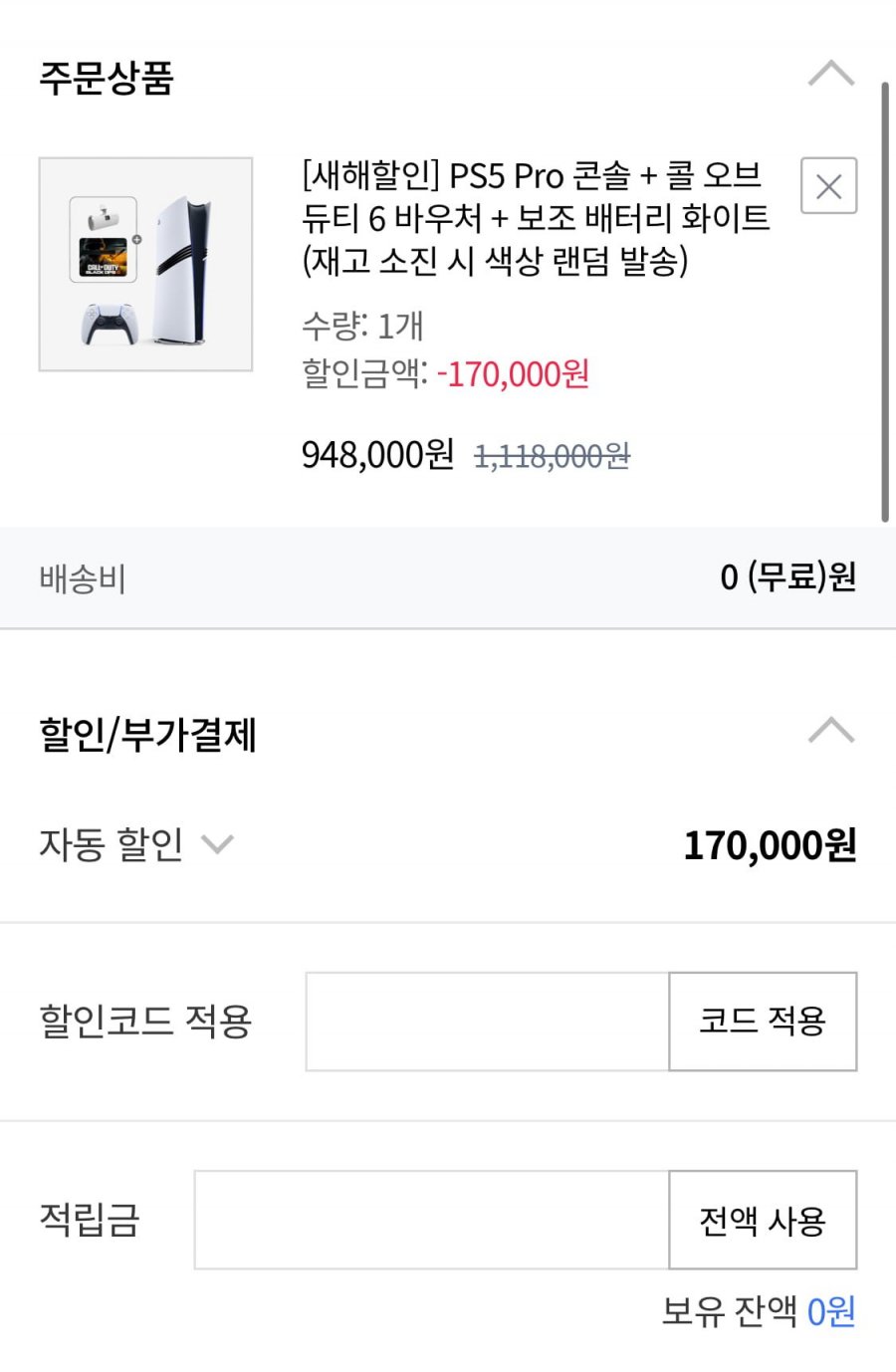Viewport: 896px width, 1372px height.
Task: Click the 할인/부가결제 section heading
Action: coord(147,735)
